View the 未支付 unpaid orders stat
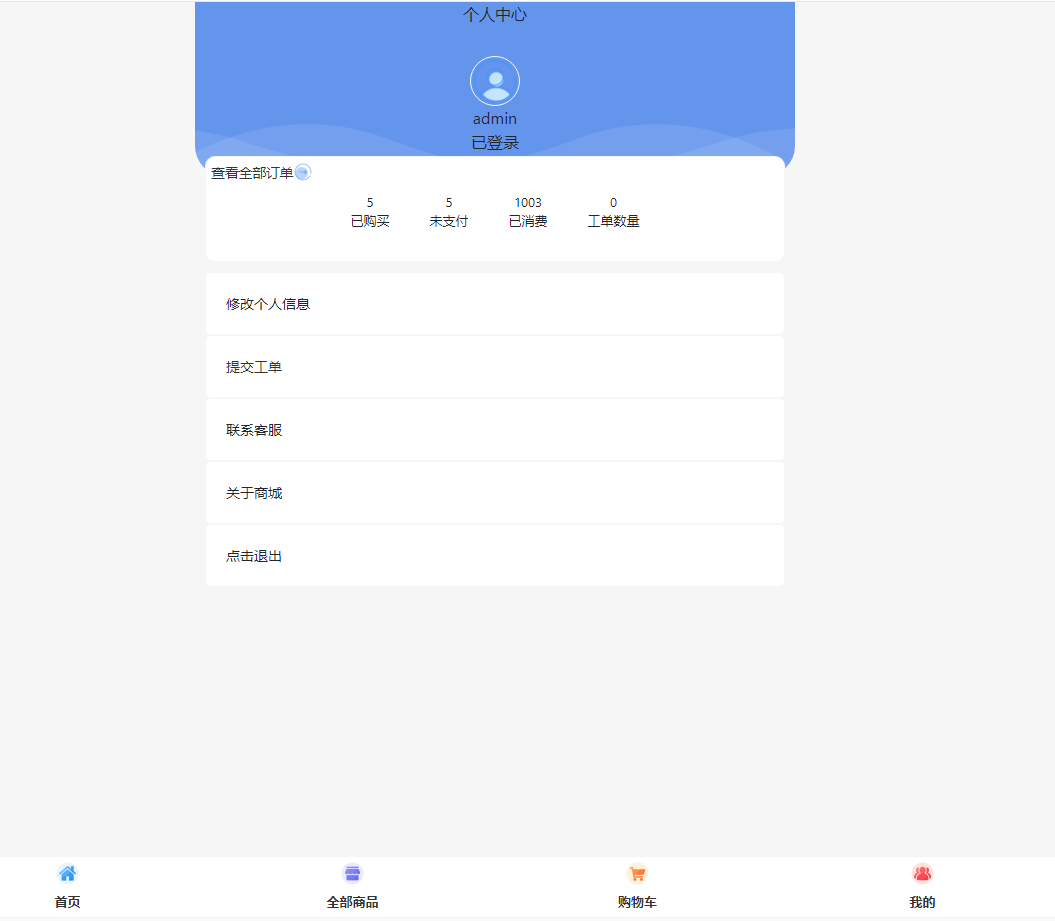Screen dimensions: 1055x921 pyautogui.click(x=449, y=213)
